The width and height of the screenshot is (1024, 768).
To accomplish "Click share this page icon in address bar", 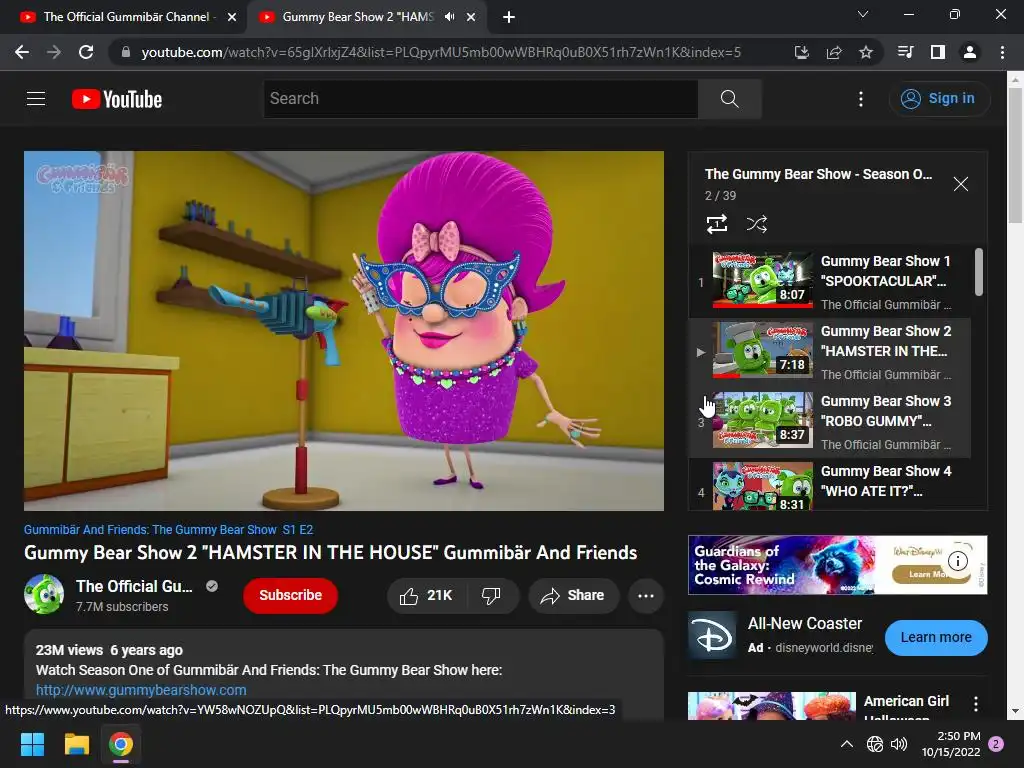I will pos(834,52).
